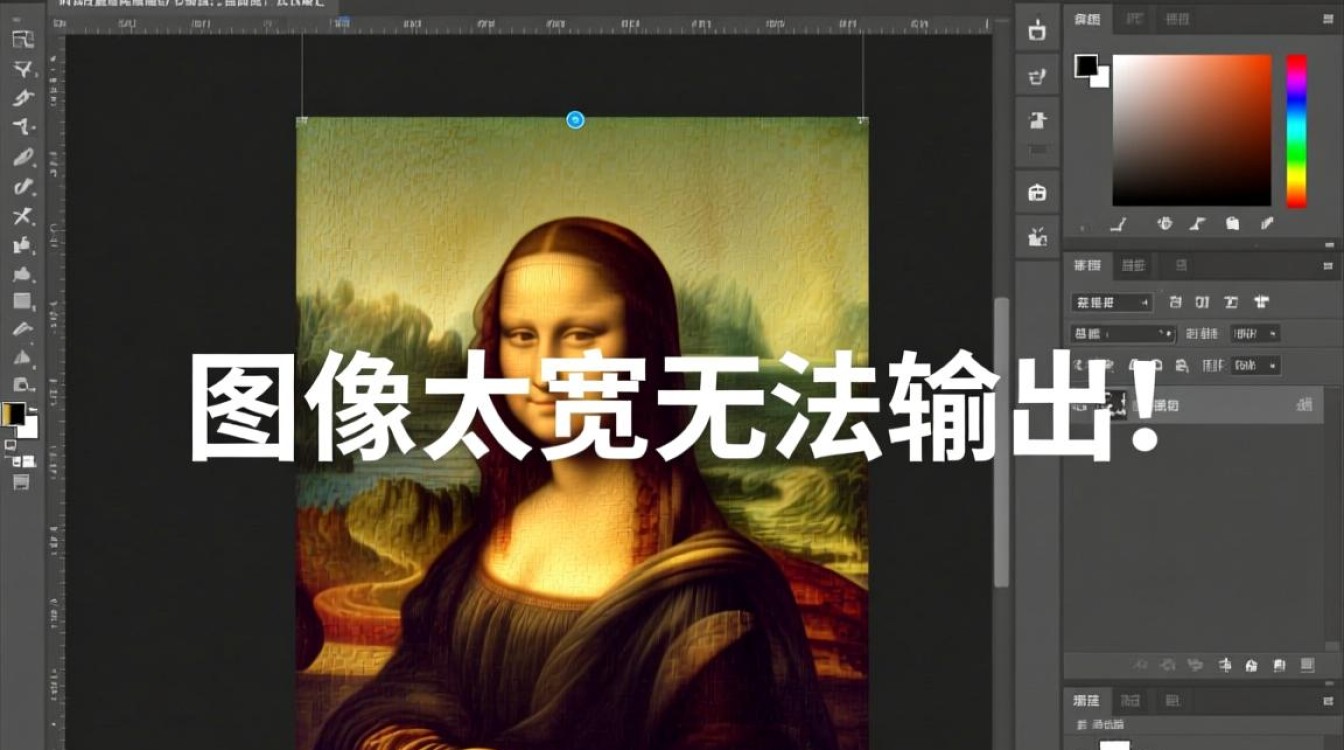This screenshot has width=1344, height=750.
Task: Open the color panel's flyout menu
Action: [x=1329, y=19]
